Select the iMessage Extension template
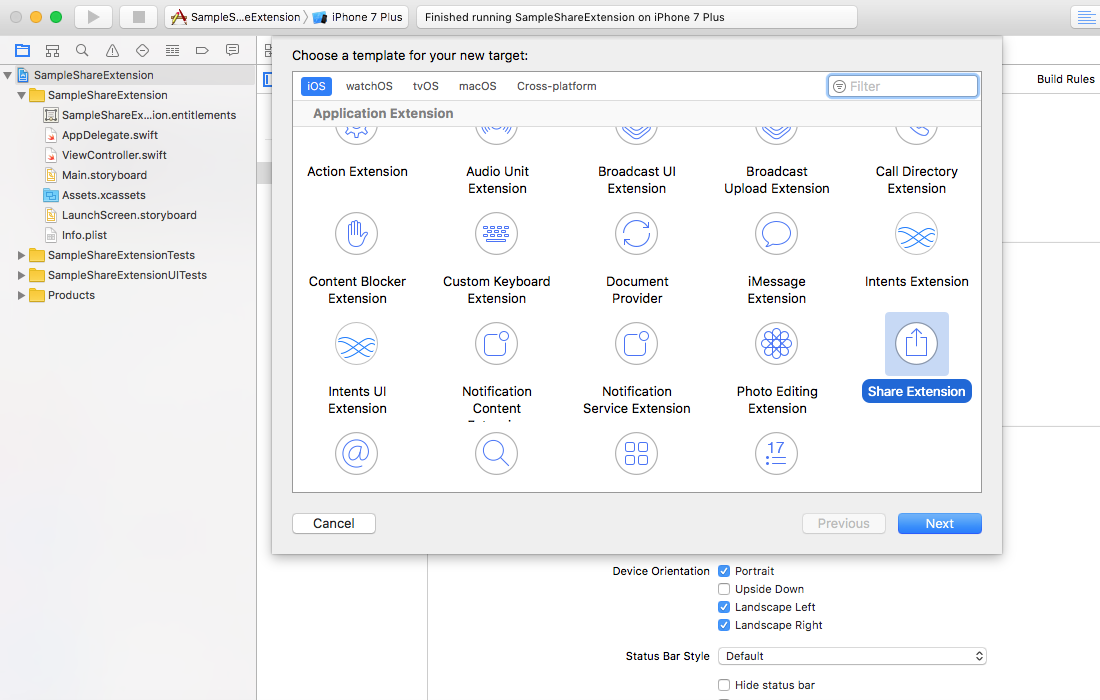The width and height of the screenshot is (1100, 700). pos(776,234)
